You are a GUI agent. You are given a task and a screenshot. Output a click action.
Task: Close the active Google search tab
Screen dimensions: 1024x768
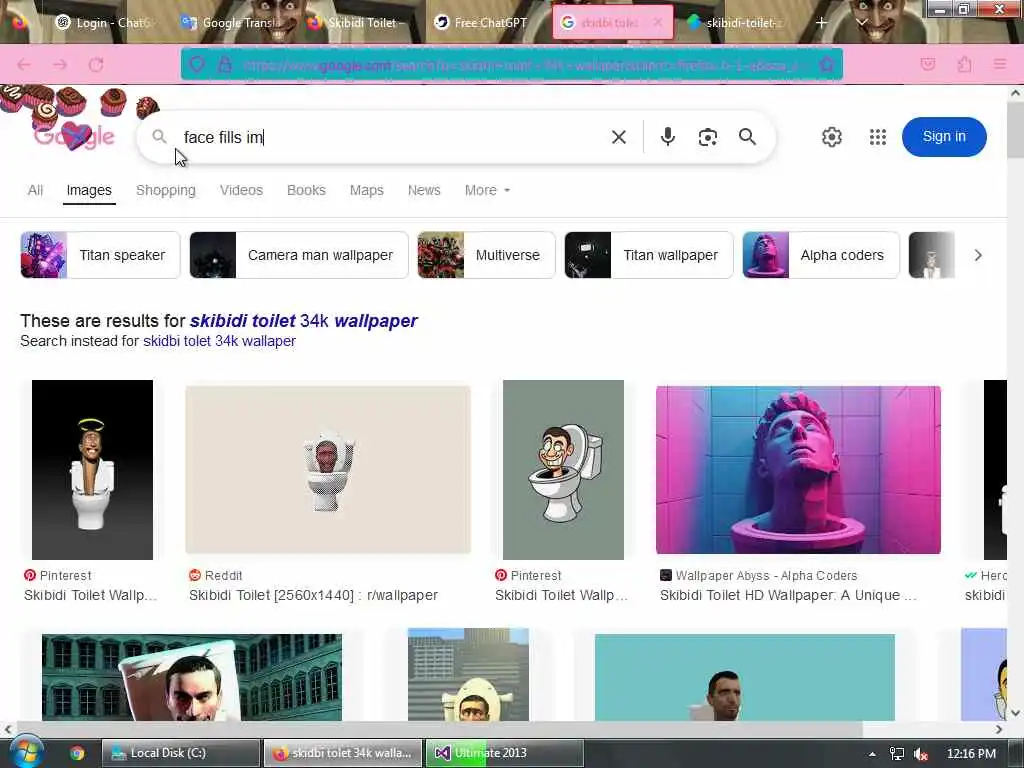[658, 23]
